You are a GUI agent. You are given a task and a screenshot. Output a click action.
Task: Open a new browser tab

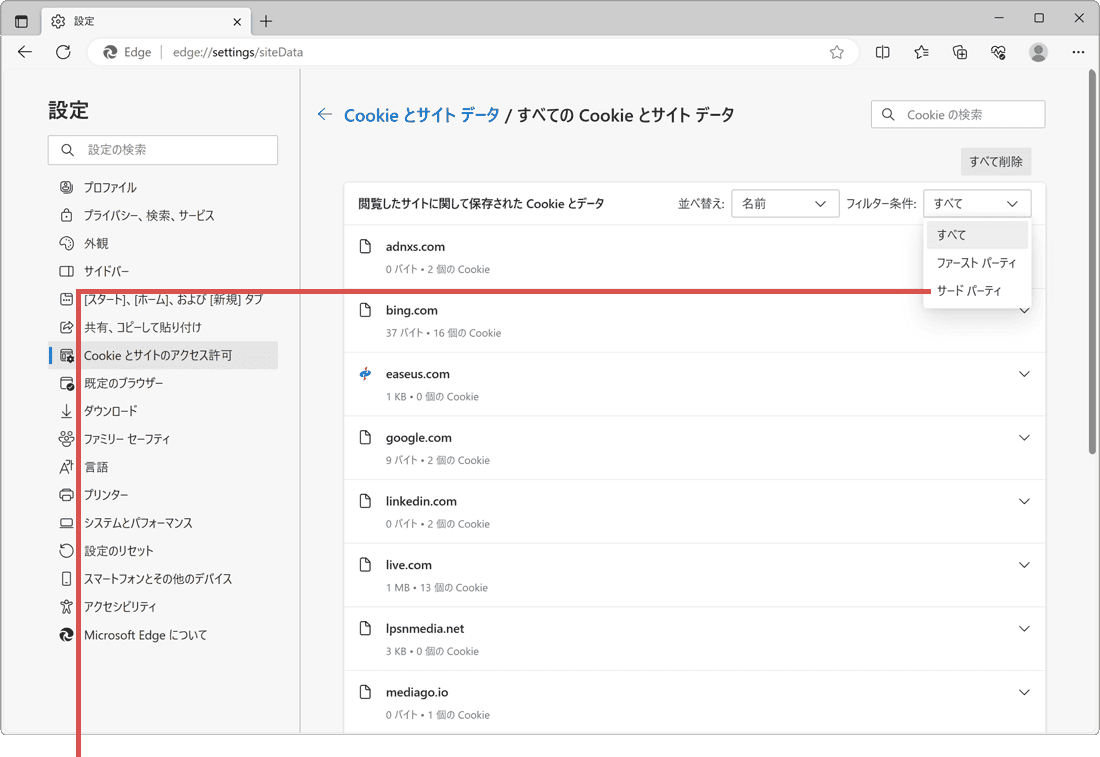[x=265, y=20]
